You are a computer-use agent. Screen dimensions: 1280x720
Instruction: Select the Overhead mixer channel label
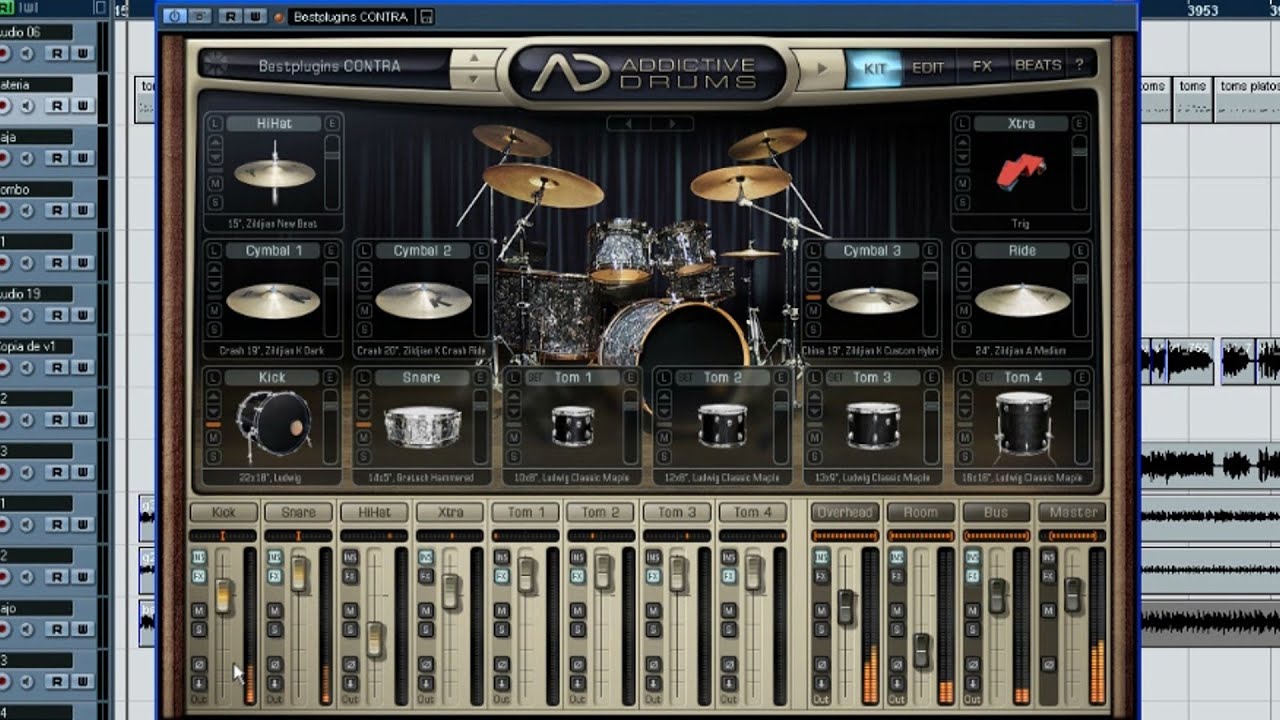pyautogui.click(x=845, y=512)
